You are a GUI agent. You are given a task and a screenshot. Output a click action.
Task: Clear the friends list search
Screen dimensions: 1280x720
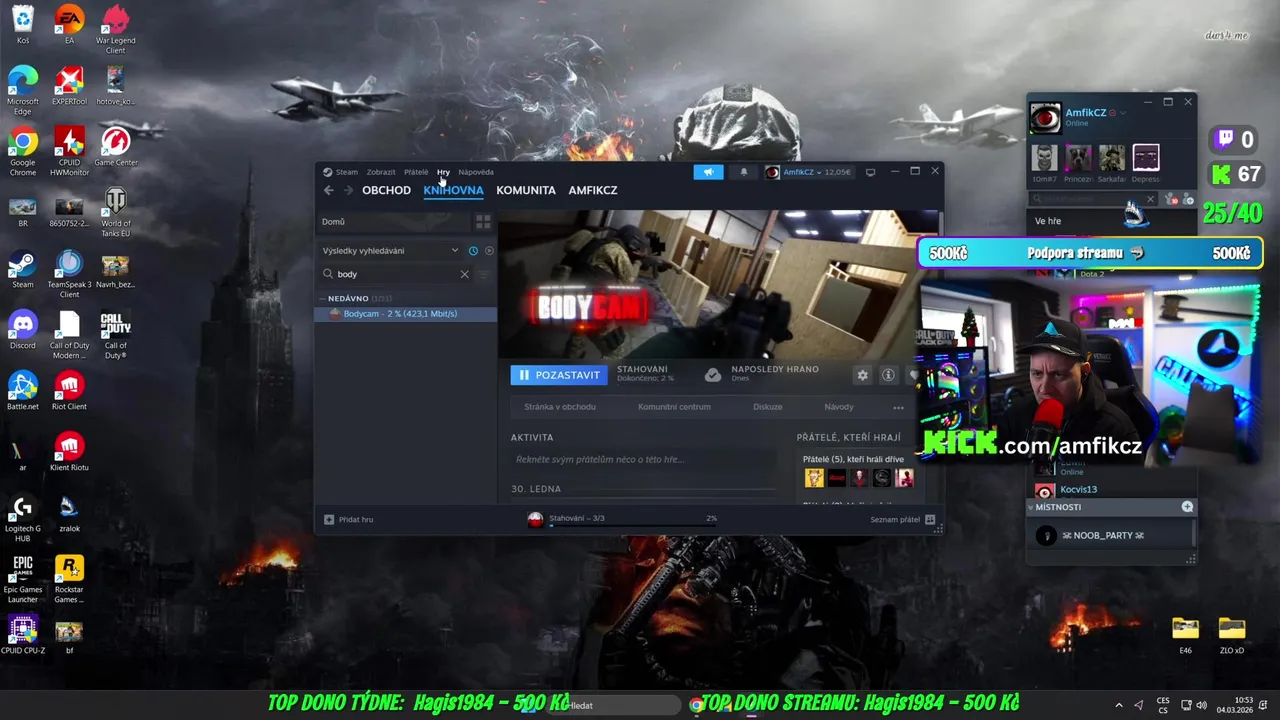tap(1149, 199)
